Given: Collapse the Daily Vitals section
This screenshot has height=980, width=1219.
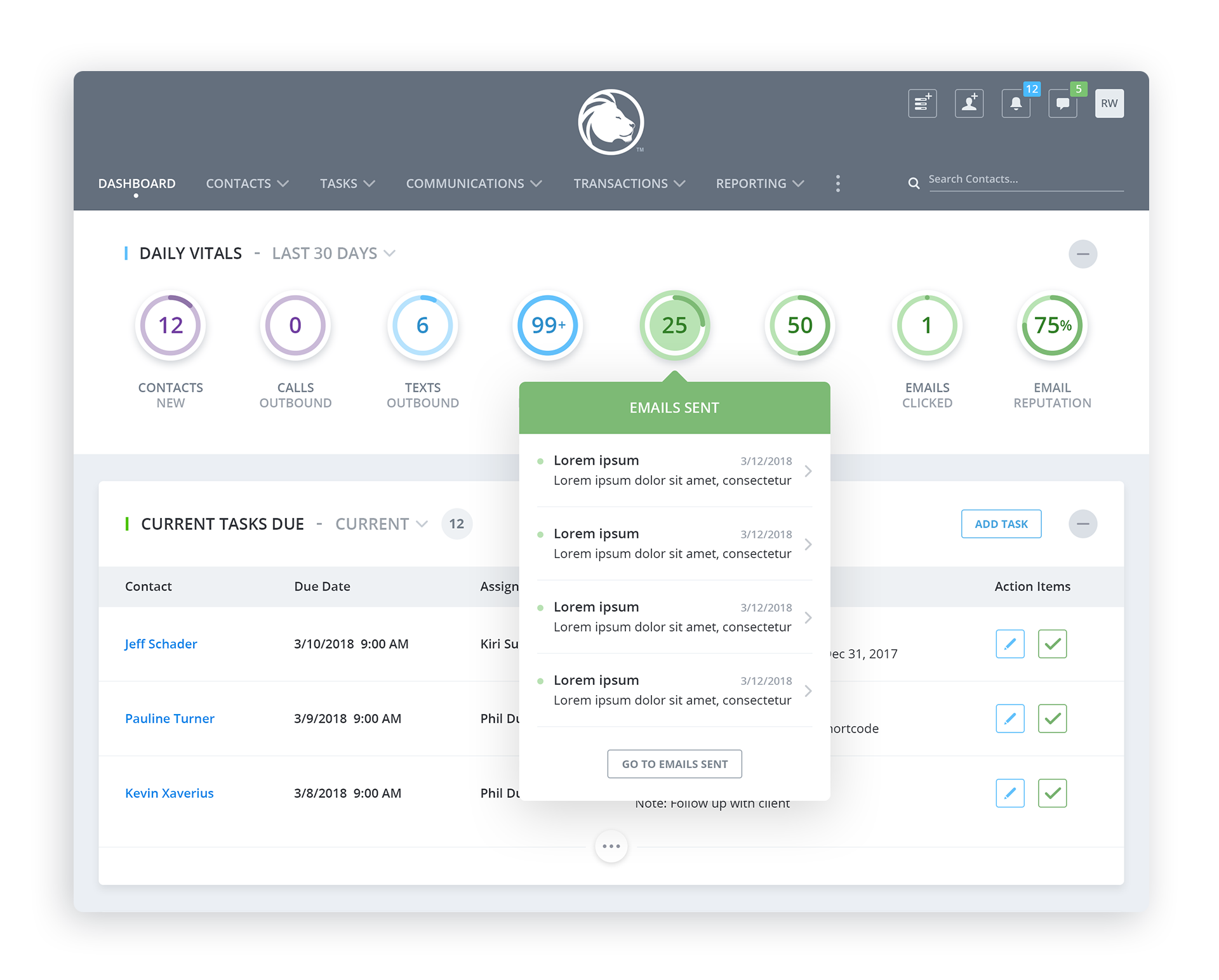Looking at the screenshot, I should (1082, 255).
